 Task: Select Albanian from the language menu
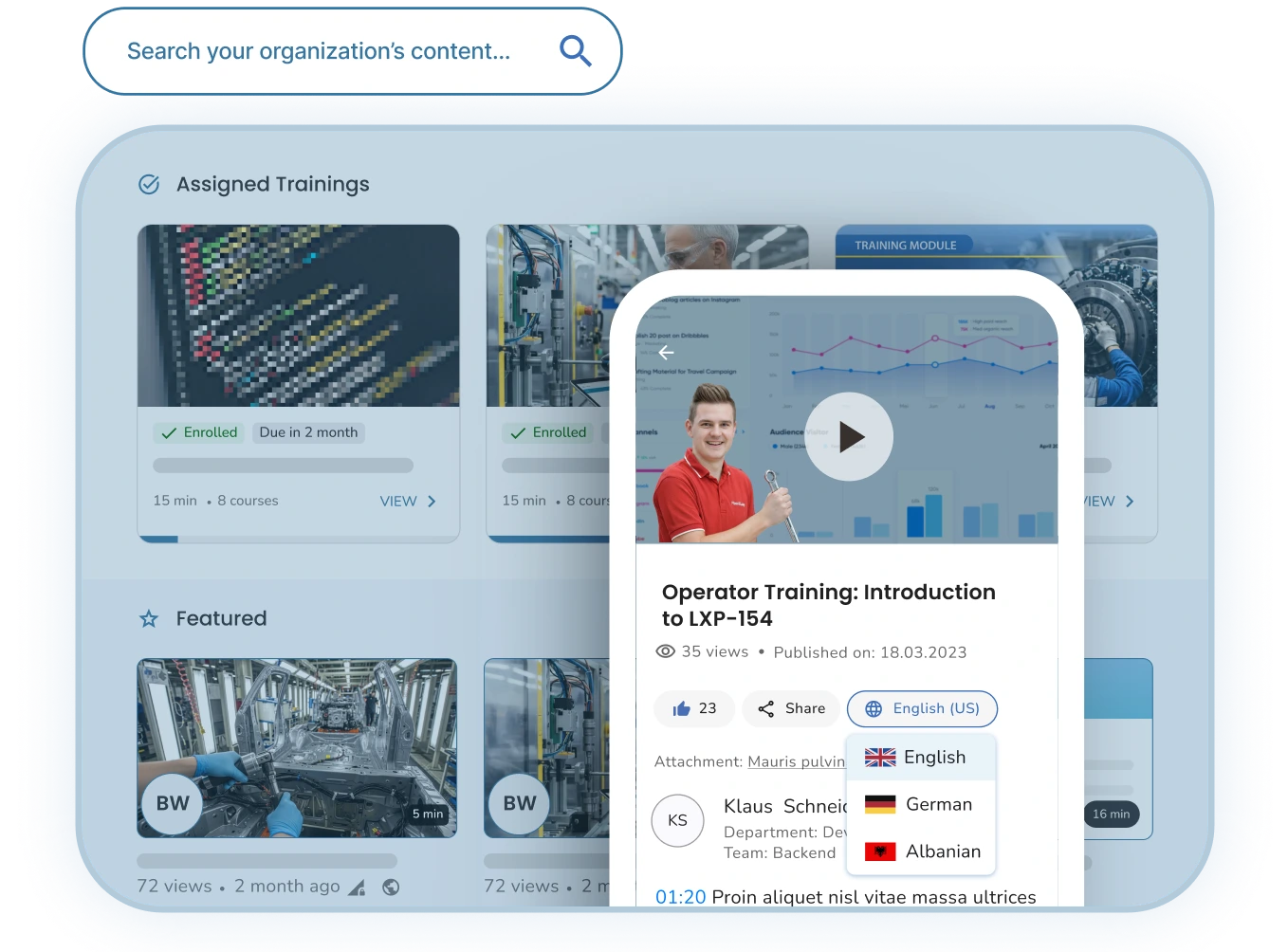(x=920, y=851)
